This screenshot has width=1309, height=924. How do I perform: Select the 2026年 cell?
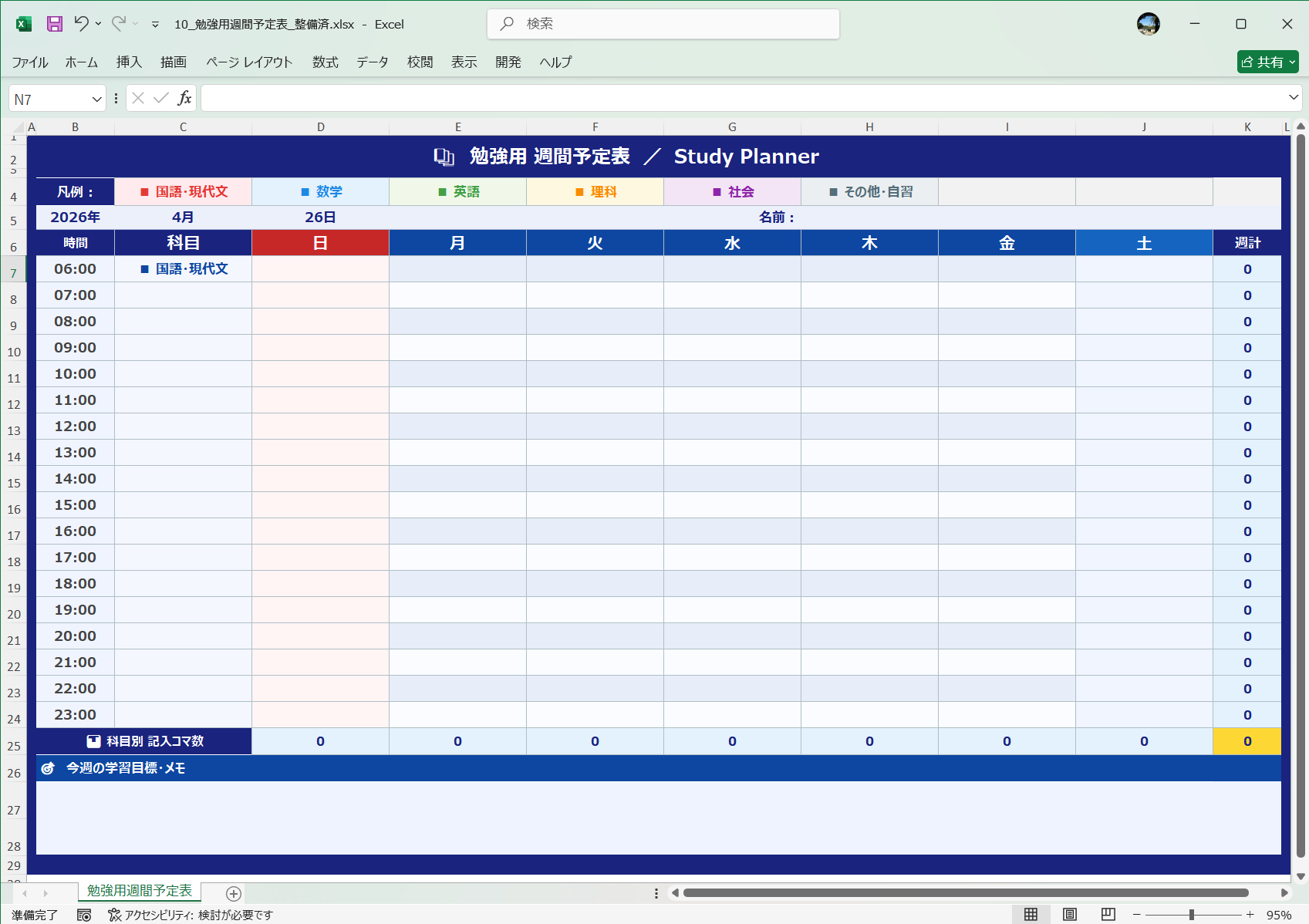click(76, 218)
